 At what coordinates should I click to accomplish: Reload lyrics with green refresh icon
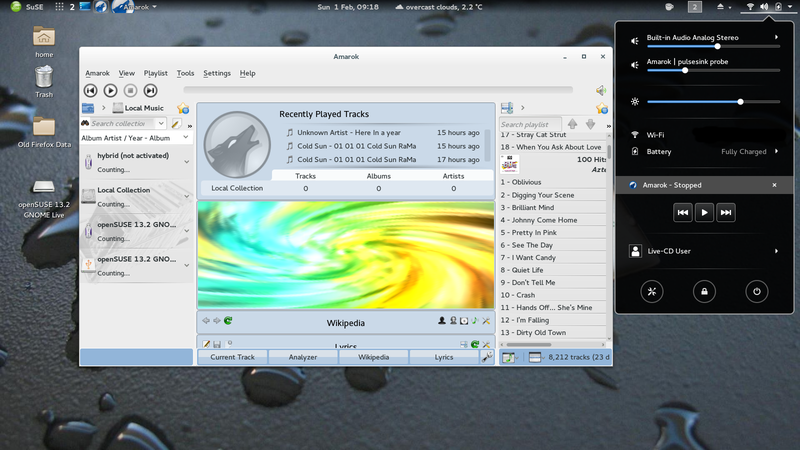pyautogui.click(x=475, y=345)
